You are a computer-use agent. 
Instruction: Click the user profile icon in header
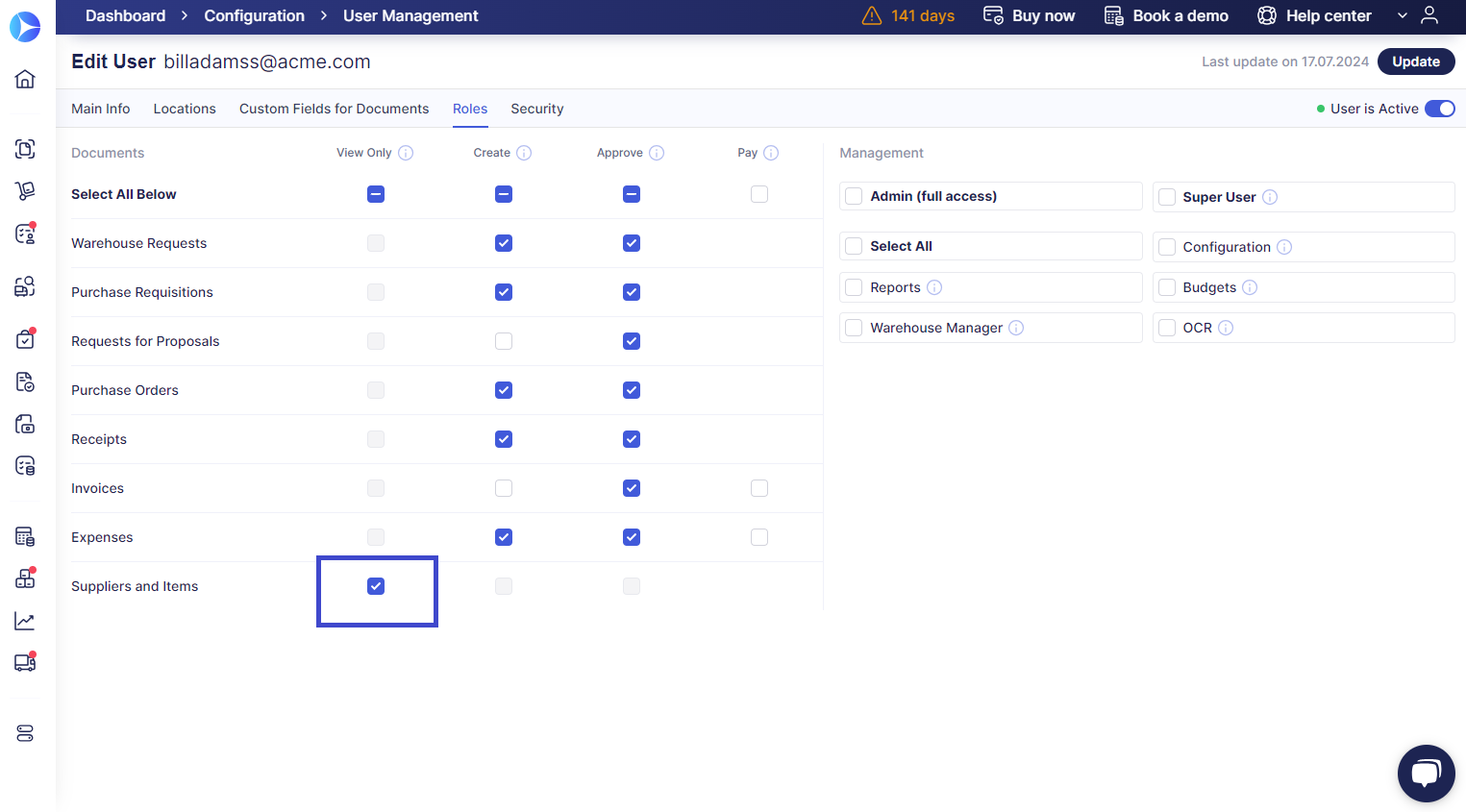coord(1429,15)
